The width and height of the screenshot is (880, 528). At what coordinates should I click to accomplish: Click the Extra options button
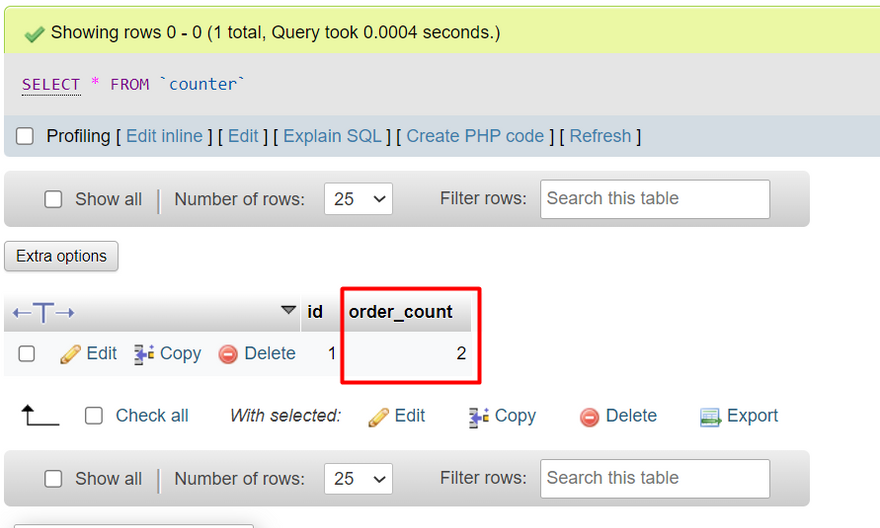[61, 256]
